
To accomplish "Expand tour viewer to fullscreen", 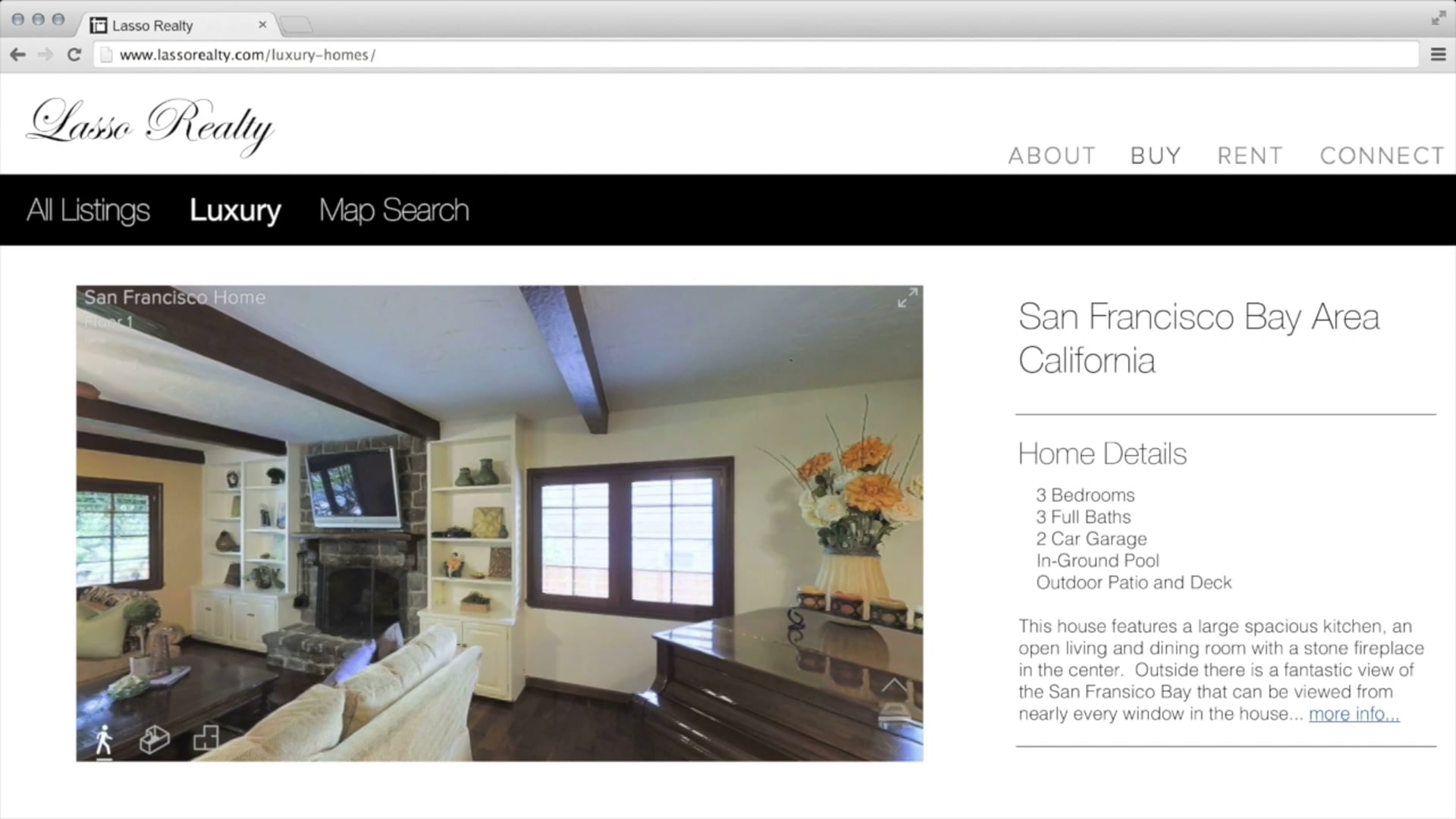I will click(x=907, y=298).
